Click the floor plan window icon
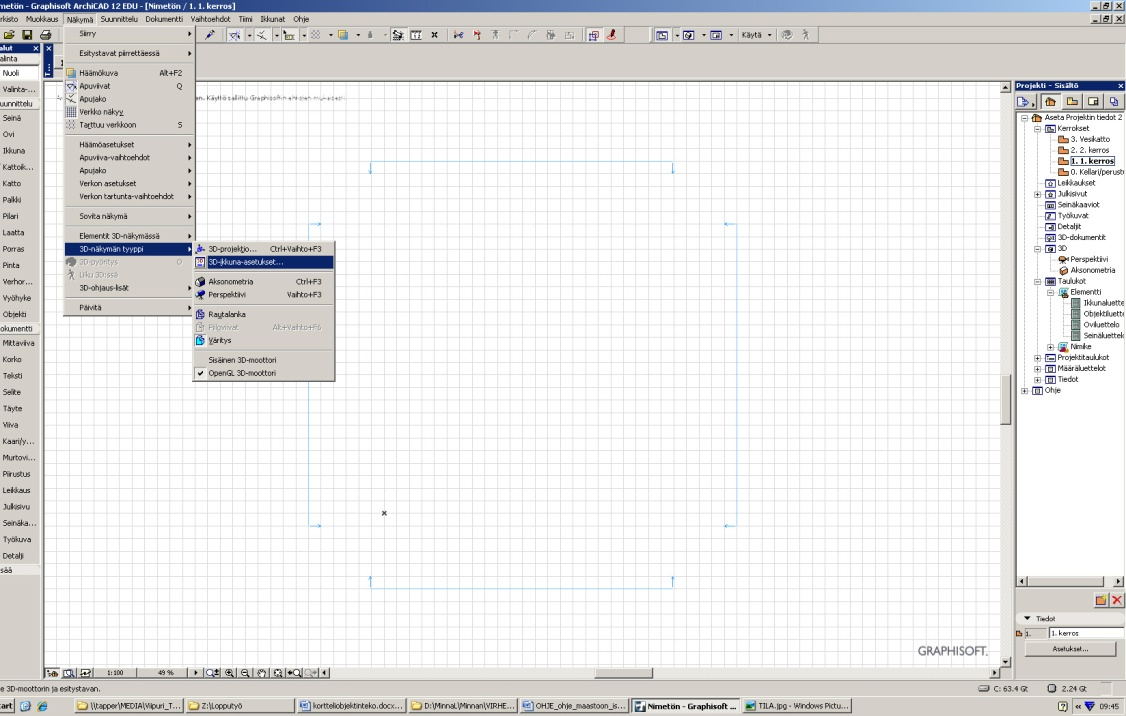This screenshot has height=716, width=1126. 662,34
